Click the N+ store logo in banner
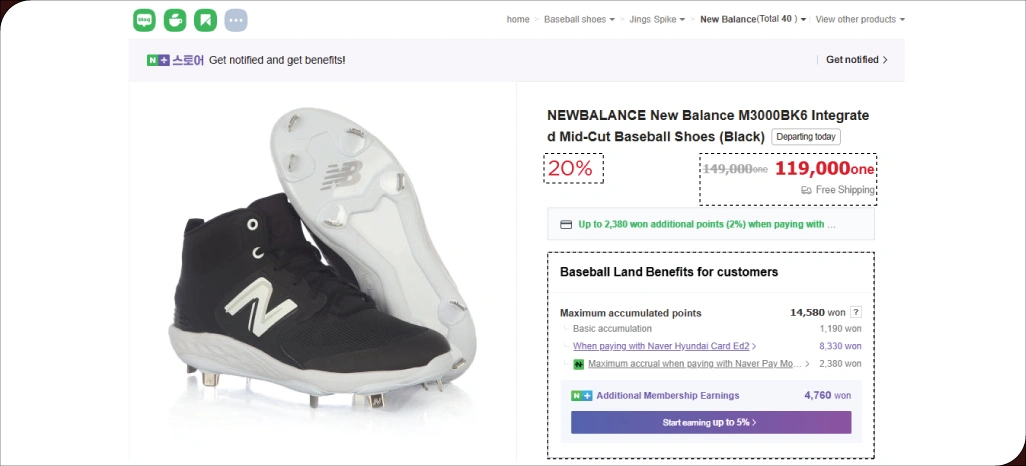 [x=175, y=60]
